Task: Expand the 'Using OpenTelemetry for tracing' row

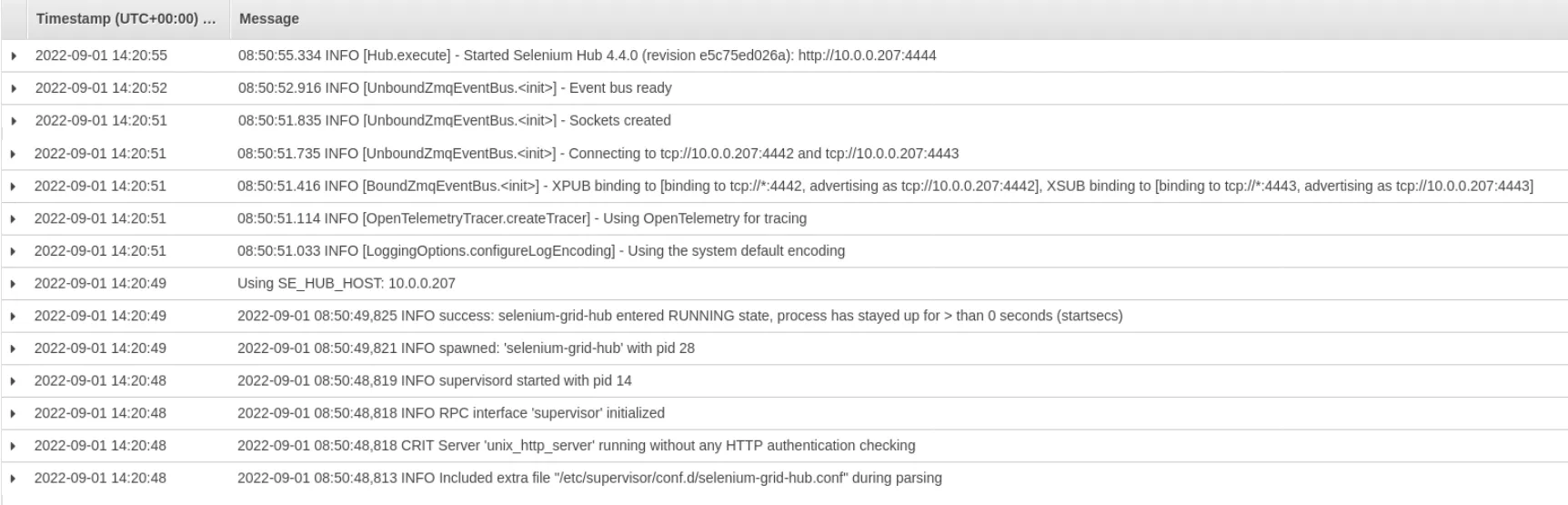Action: point(14,218)
